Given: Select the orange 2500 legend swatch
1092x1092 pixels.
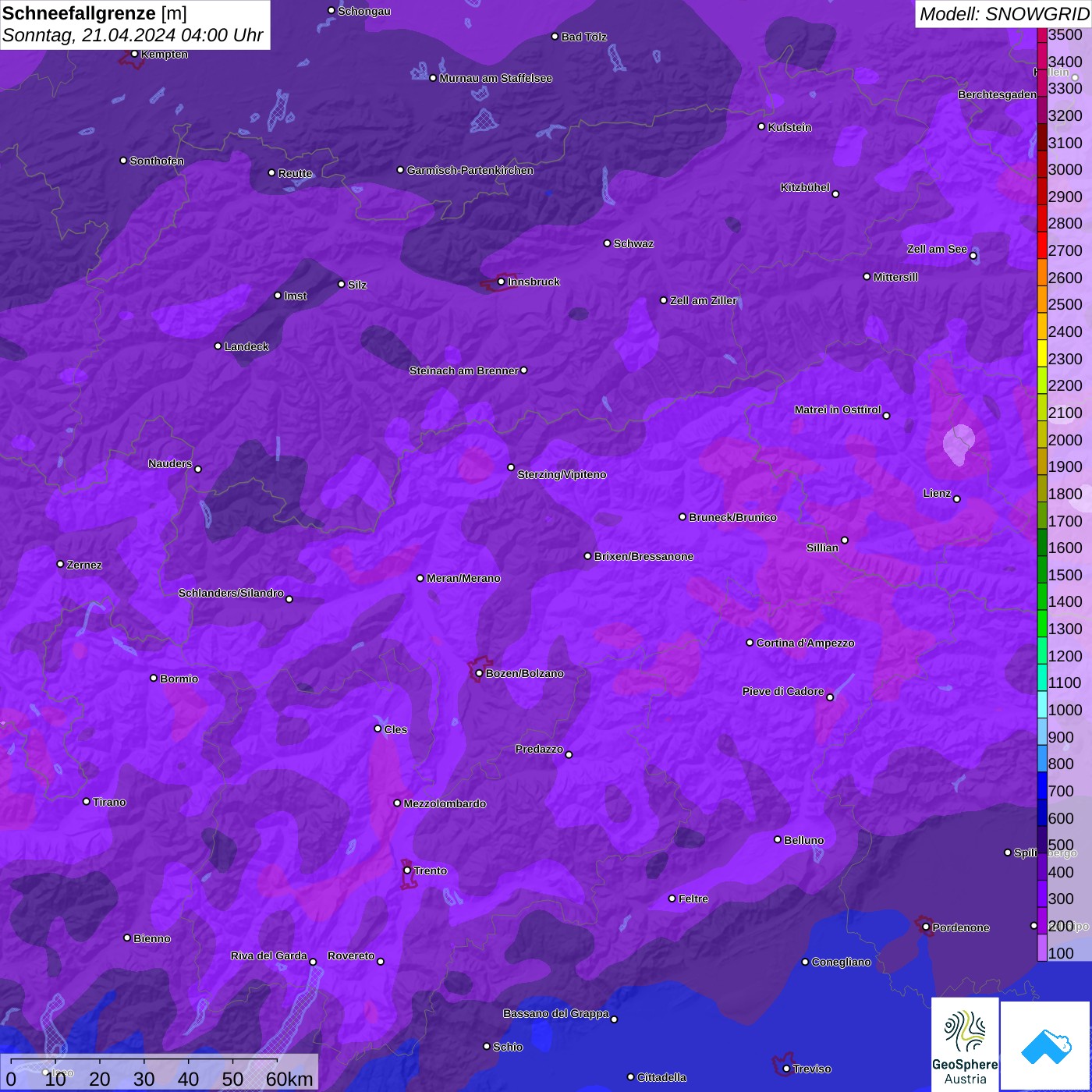Looking at the screenshot, I should pyautogui.click(x=1042, y=299).
